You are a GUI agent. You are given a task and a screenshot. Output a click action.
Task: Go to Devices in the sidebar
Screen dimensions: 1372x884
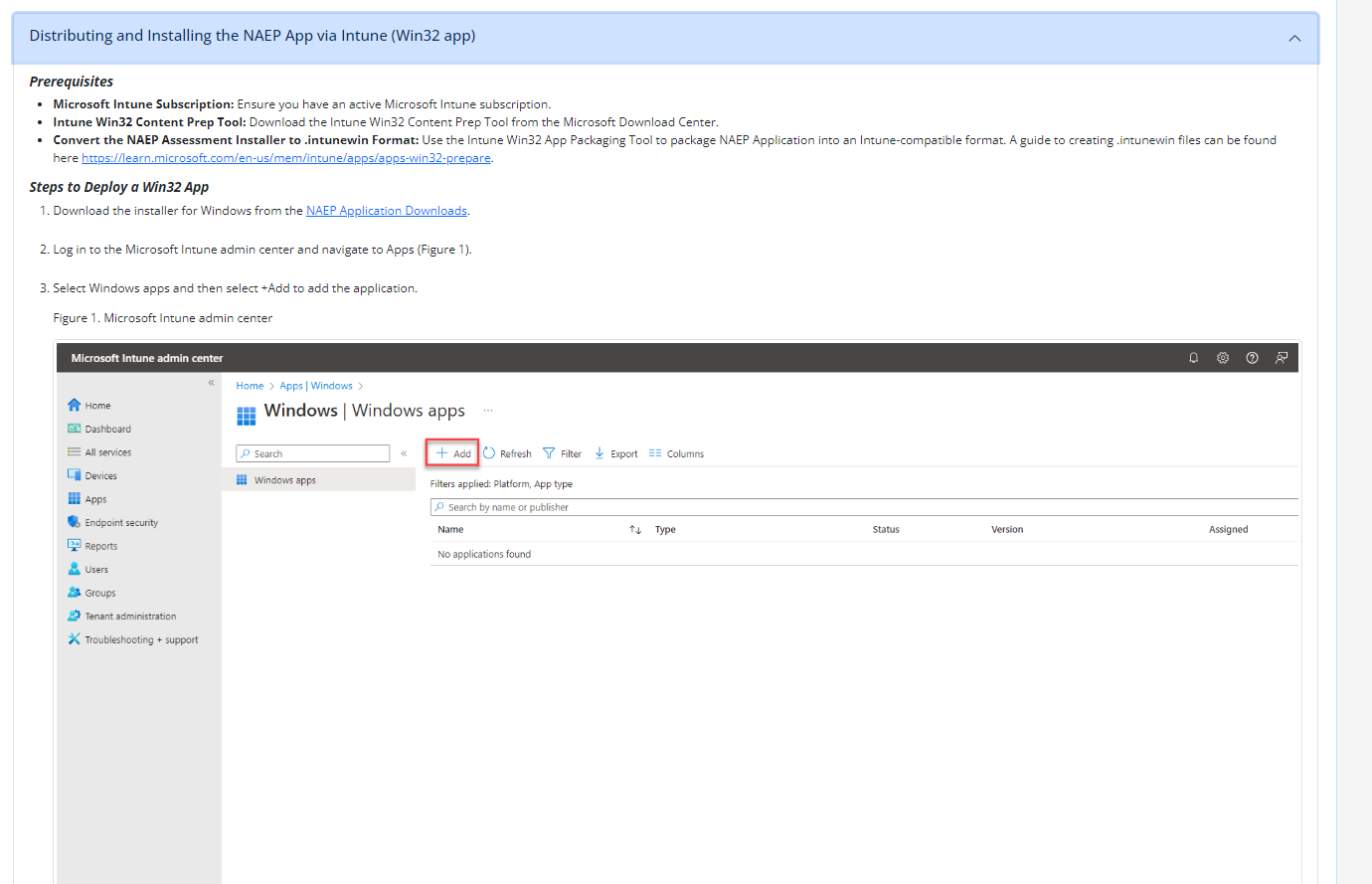92,476
